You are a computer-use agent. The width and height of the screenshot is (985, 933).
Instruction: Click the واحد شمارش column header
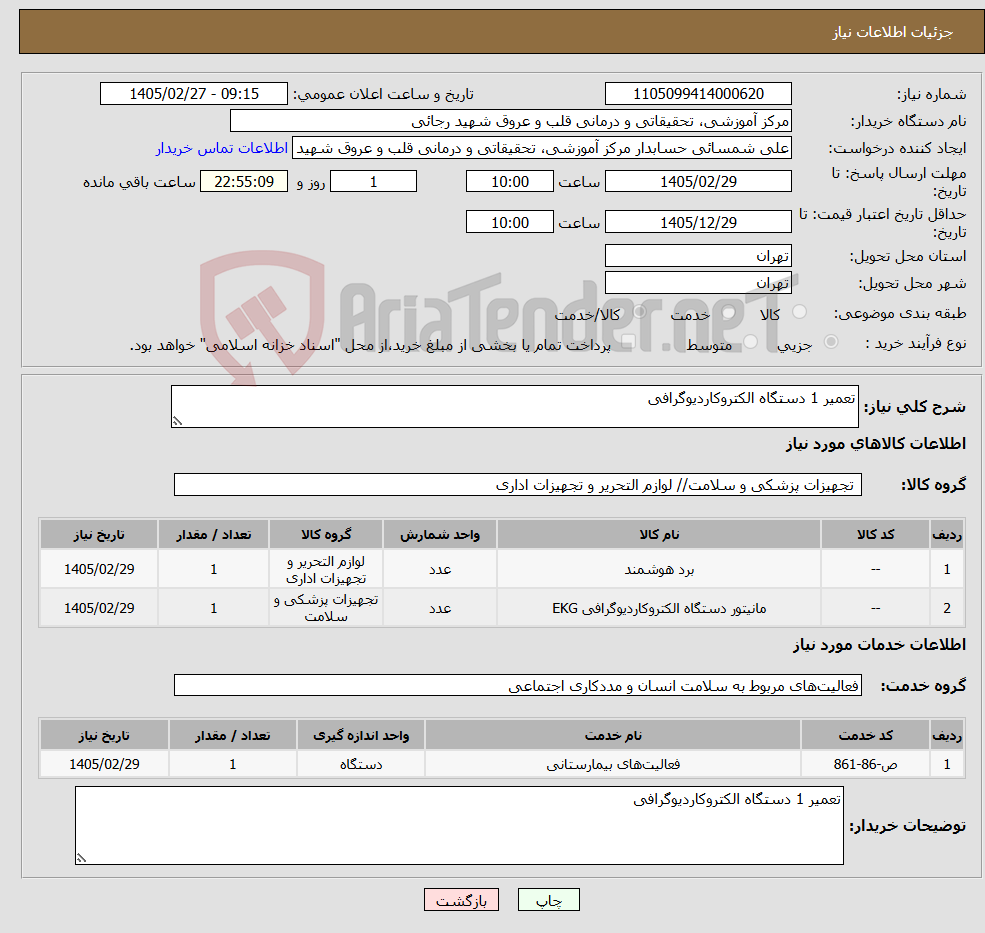tap(440, 534)
